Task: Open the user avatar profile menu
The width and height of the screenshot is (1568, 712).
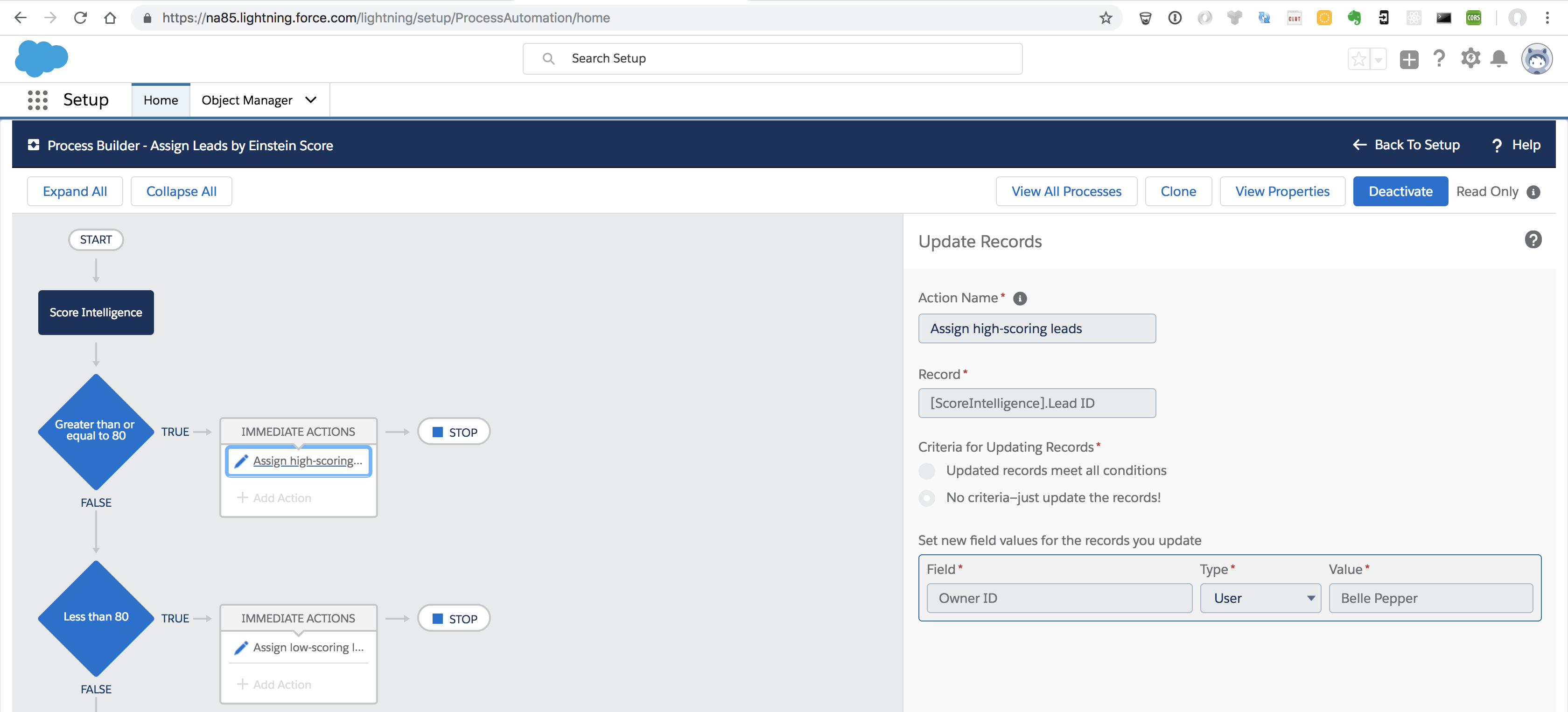Action: pyautogui.click(x=1536, y=59)
